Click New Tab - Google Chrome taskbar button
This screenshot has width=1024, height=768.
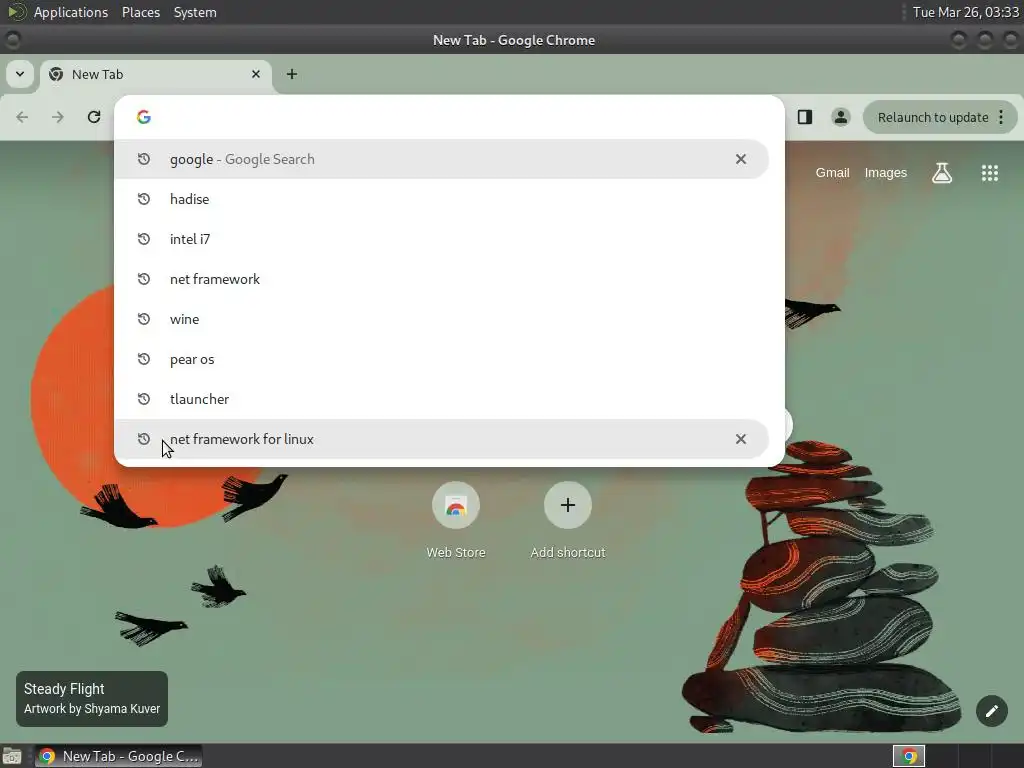[118, 756]
